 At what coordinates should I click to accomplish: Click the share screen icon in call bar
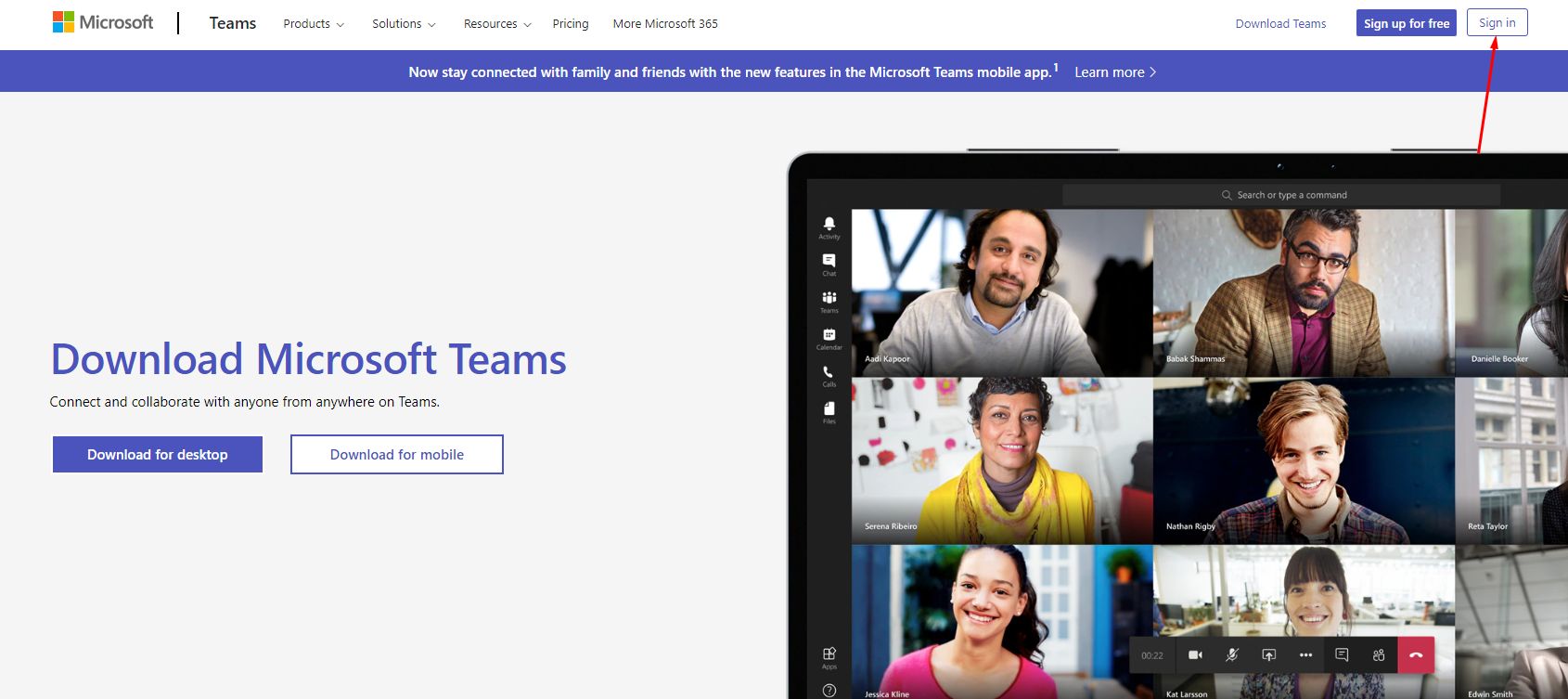point(1269,655)
